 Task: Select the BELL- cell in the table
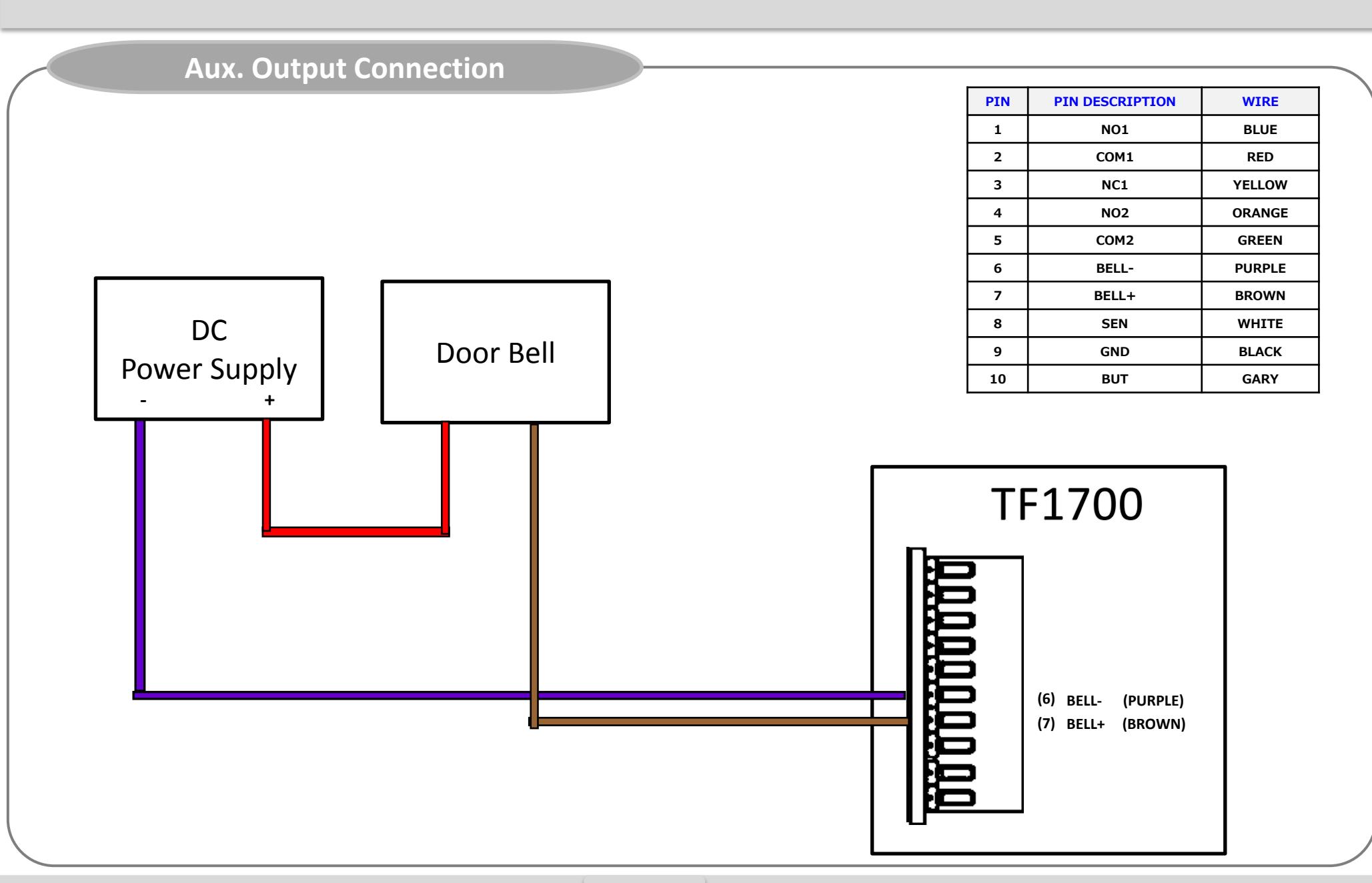pos(1115,268)
